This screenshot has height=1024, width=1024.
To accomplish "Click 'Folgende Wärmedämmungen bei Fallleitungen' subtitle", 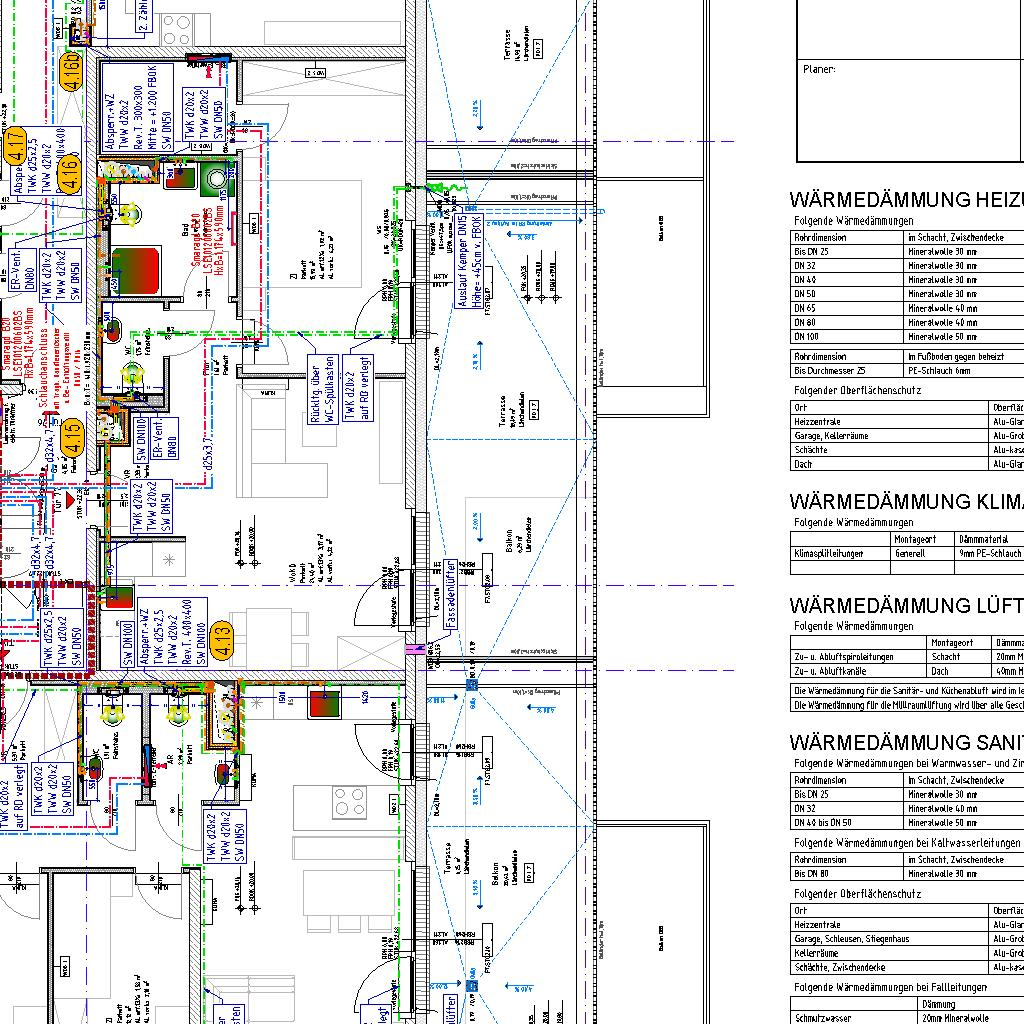I will pos(890,987).
